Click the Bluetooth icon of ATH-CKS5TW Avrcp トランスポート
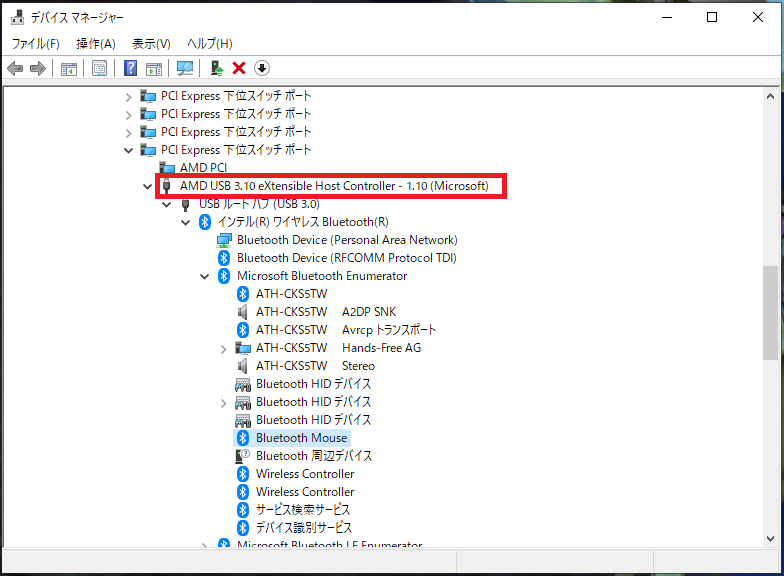 242,330
